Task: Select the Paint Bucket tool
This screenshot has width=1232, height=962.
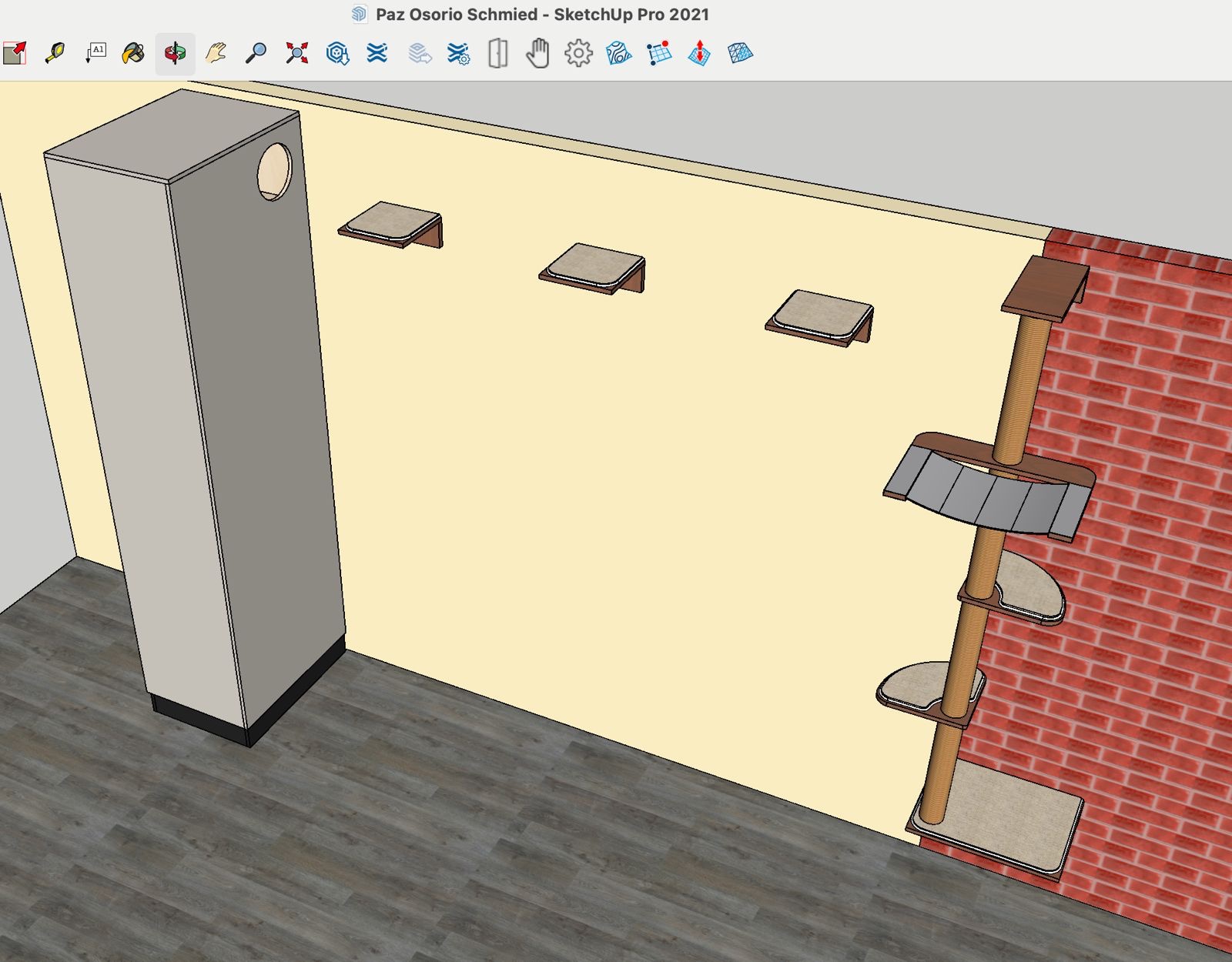Action: click(134, 53)
